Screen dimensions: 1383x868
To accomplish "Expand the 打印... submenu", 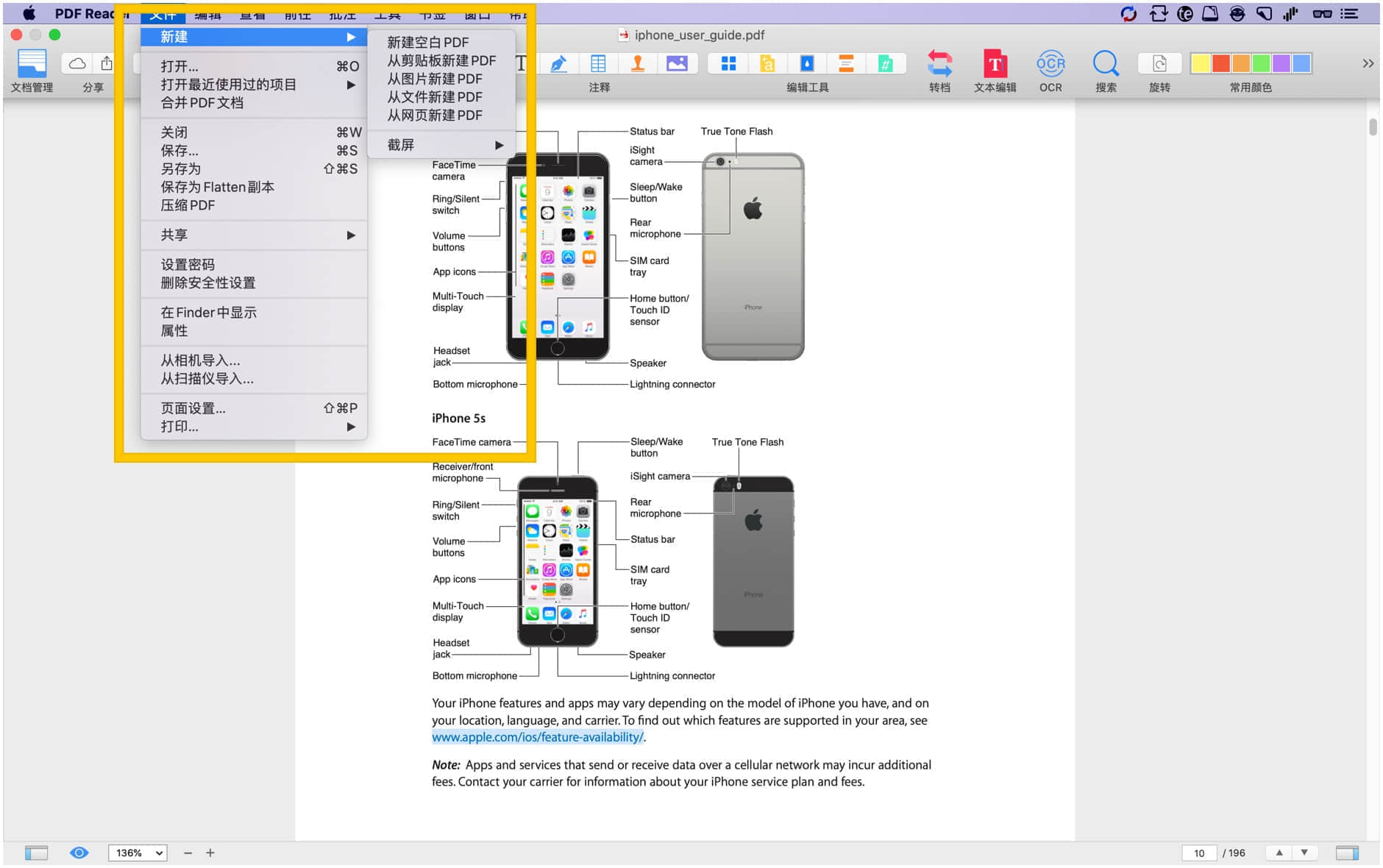I will [253, 427].
